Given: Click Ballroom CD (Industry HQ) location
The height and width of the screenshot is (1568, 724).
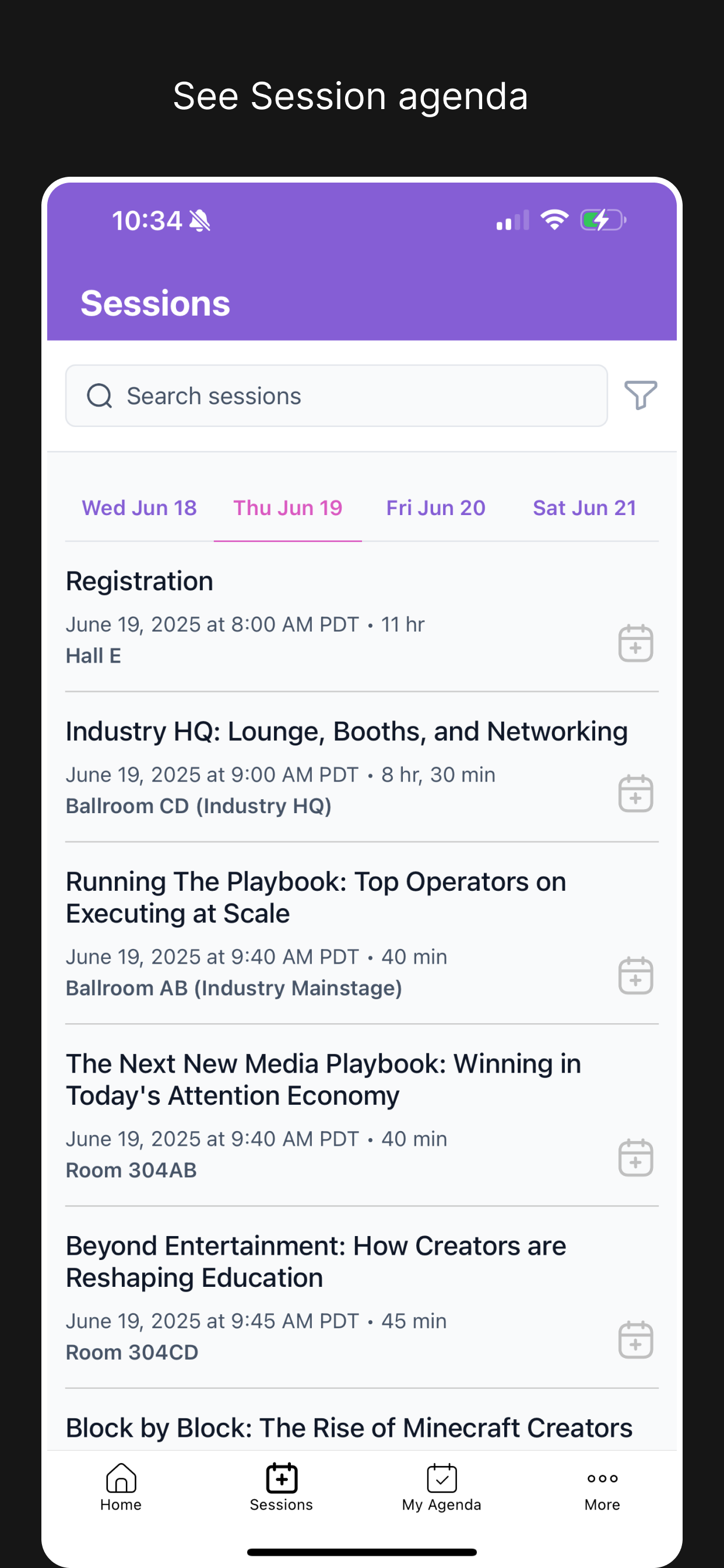Looking at the screenshot, I should click(x=199, y=806).
